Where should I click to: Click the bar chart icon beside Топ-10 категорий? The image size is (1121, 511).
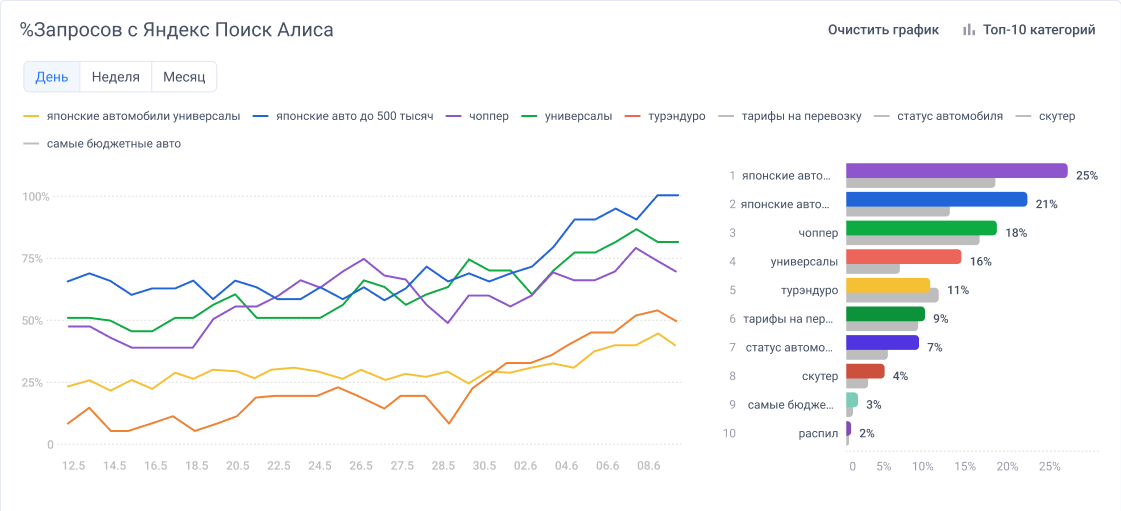[x=968, y=30]
